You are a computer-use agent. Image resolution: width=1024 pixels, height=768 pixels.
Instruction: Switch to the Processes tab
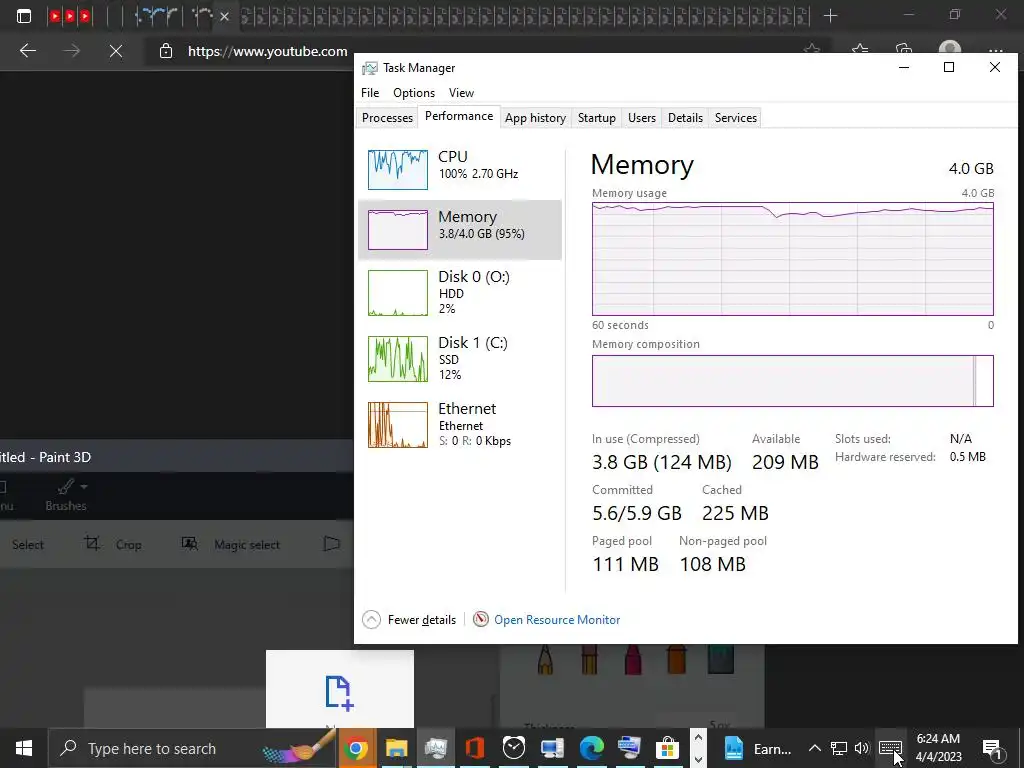pos(387,118)
